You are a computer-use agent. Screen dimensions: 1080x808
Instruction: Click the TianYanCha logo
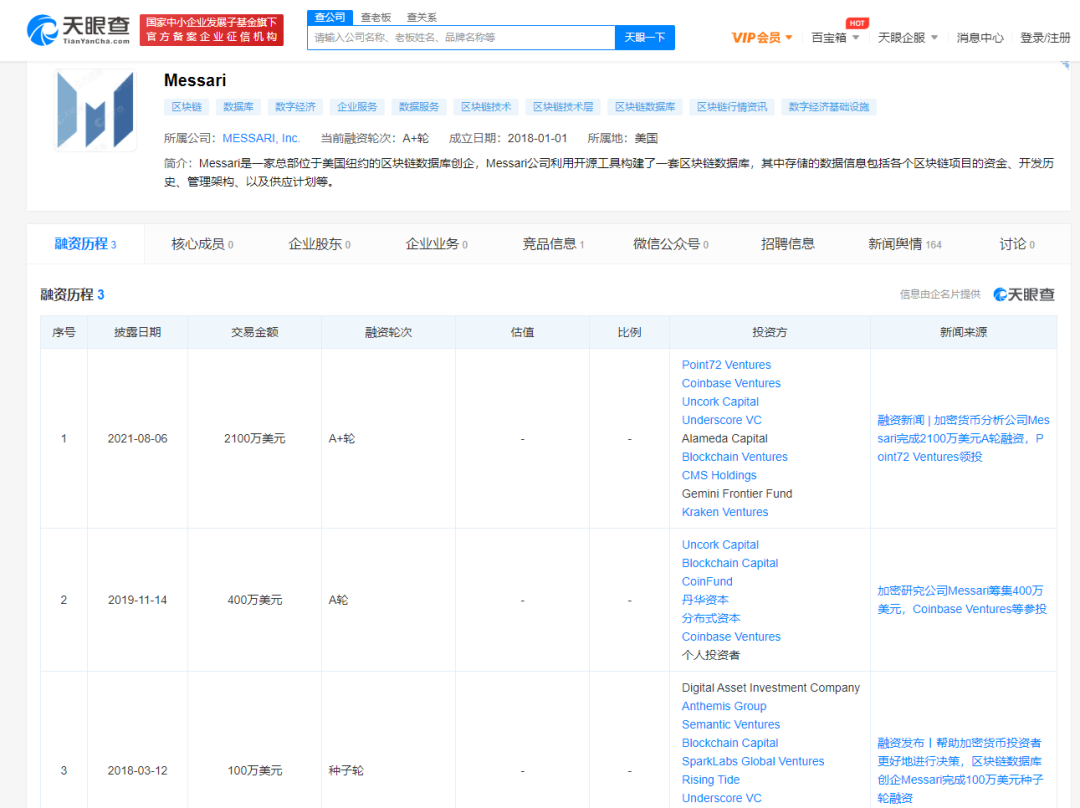78,30
